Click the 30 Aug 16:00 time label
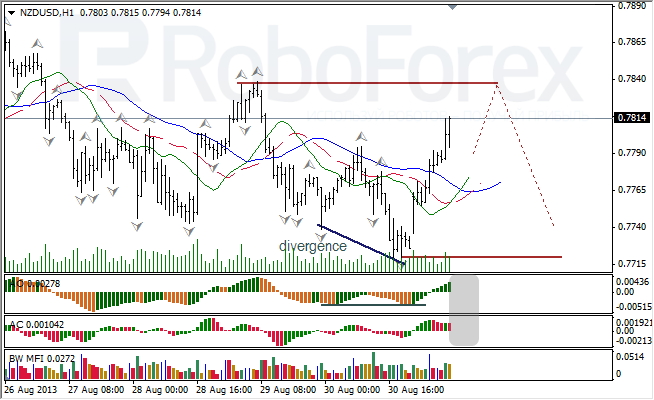Image resolution: width=654 pixels, height=400 pixels. pos(416,390)
